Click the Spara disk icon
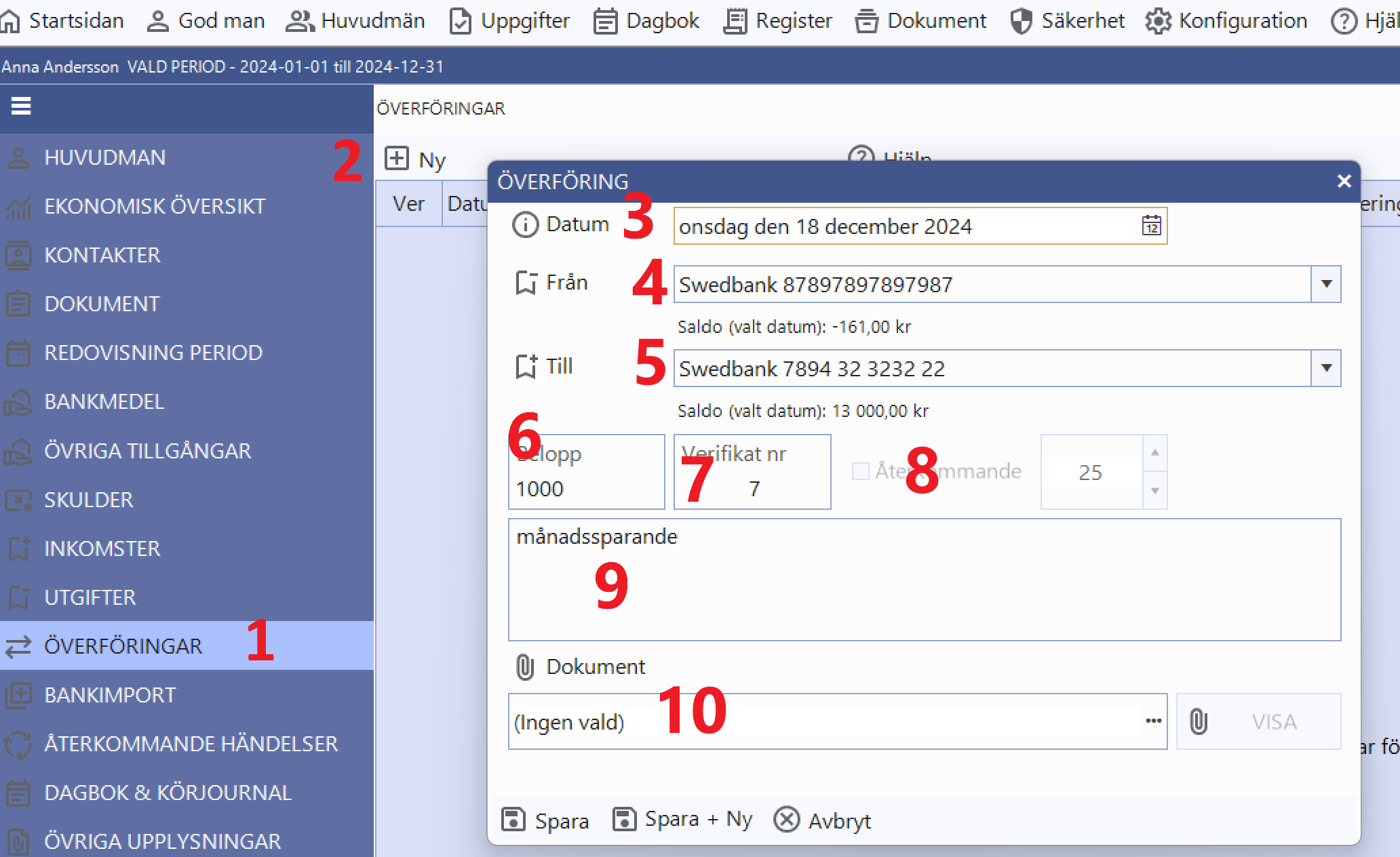 [x=513, y=819]
